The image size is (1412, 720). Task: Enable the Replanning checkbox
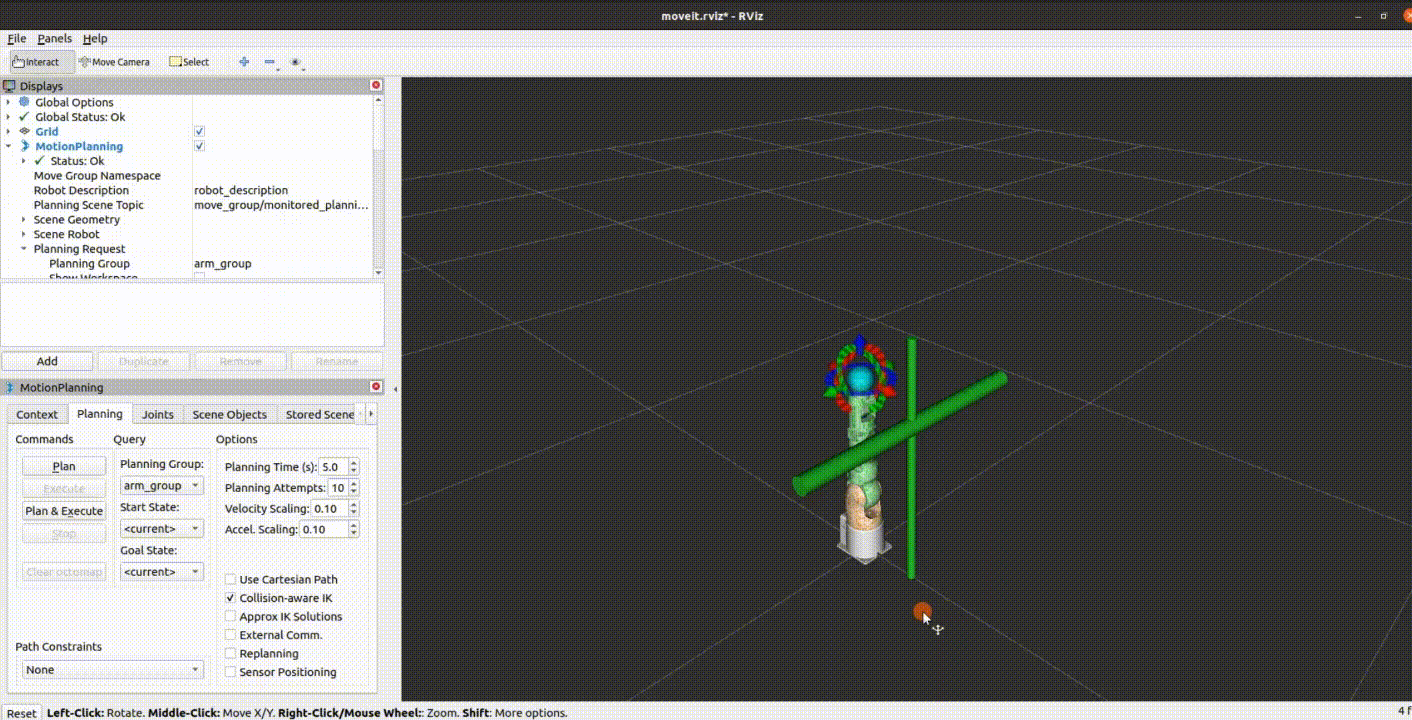coord(231,653)
